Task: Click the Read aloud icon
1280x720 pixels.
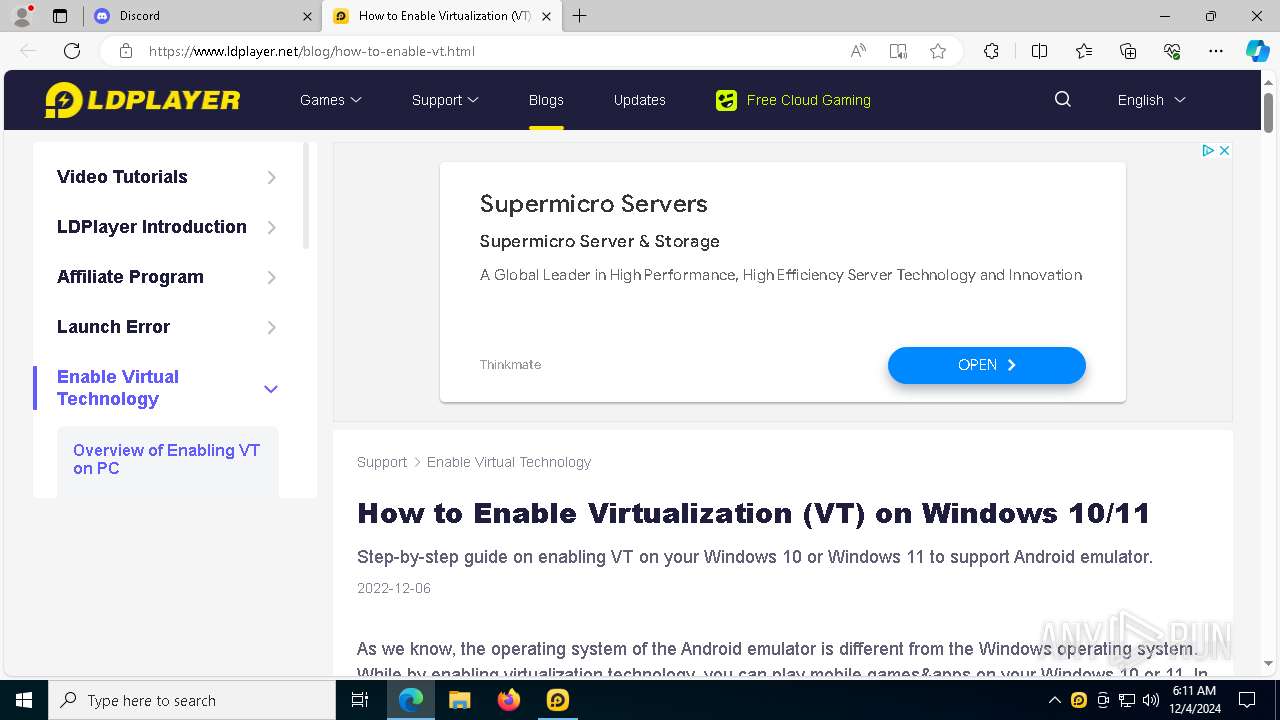Action: [858, 51]
